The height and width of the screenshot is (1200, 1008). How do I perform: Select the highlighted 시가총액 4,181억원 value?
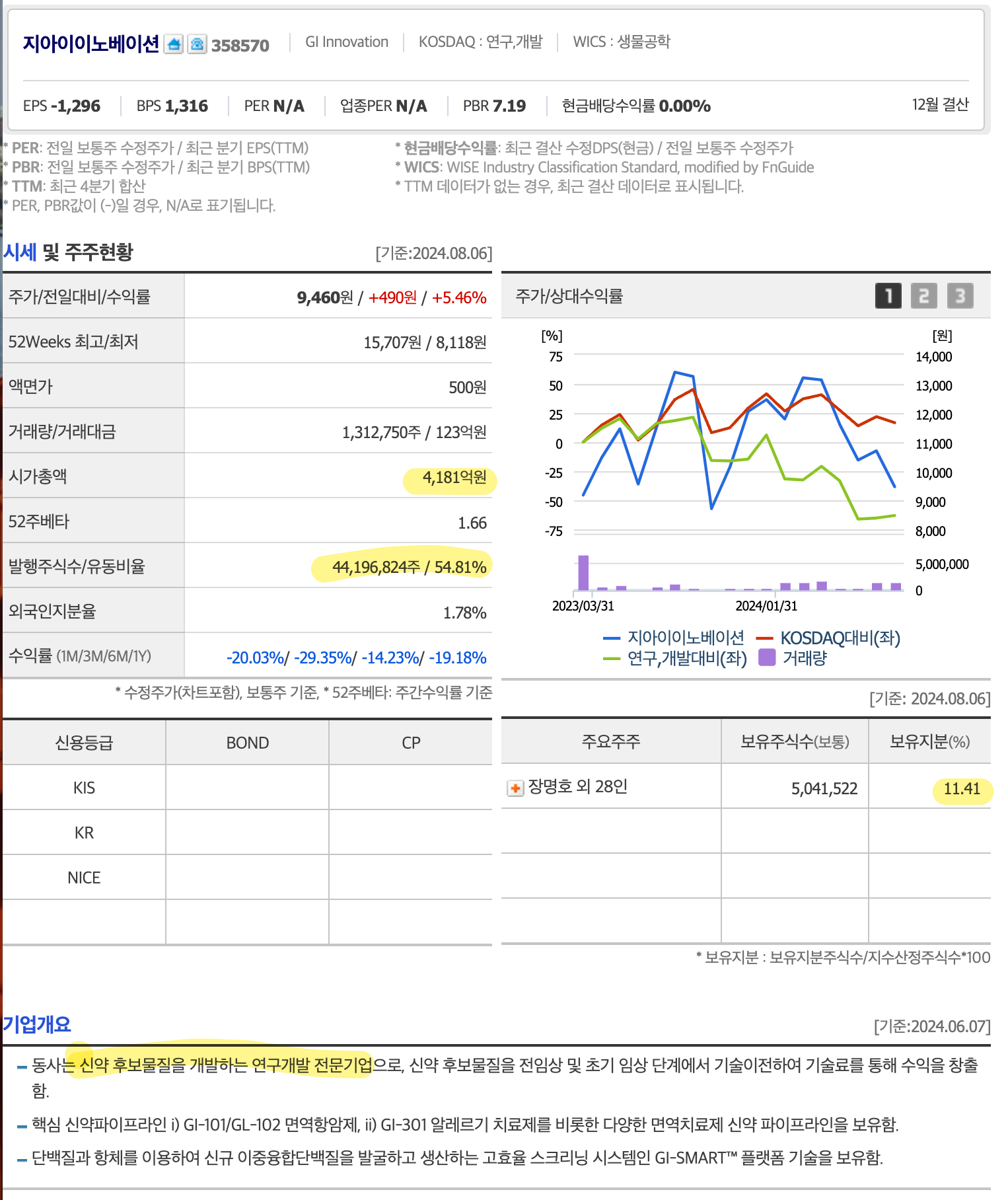[x=454, y=477]
